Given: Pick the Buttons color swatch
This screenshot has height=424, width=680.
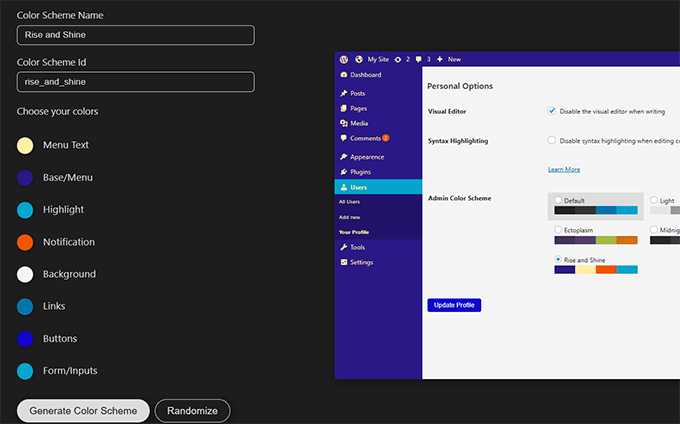Looking at the screenshot, I should point(25,339).
